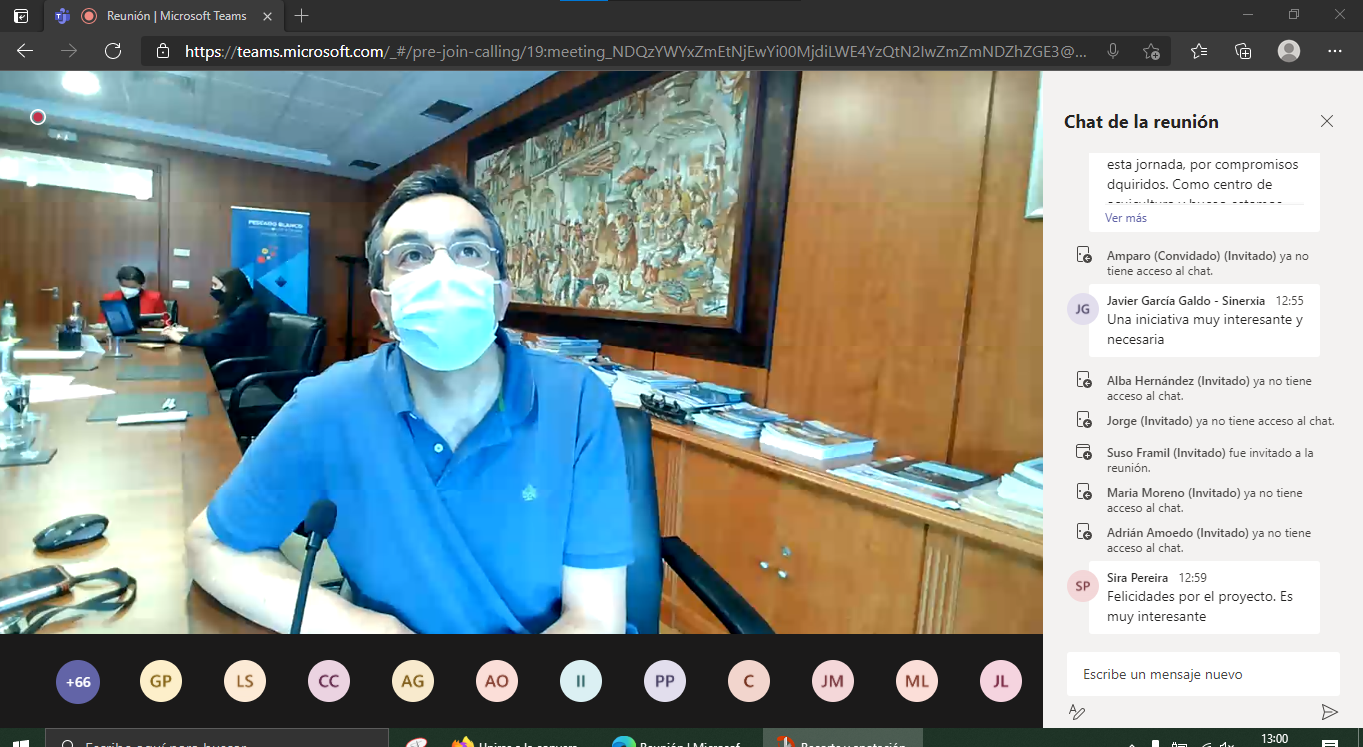Select the CC participant avatar
Image resolution: width=1363 pixels, height=747 pixels.
point(329,682)
